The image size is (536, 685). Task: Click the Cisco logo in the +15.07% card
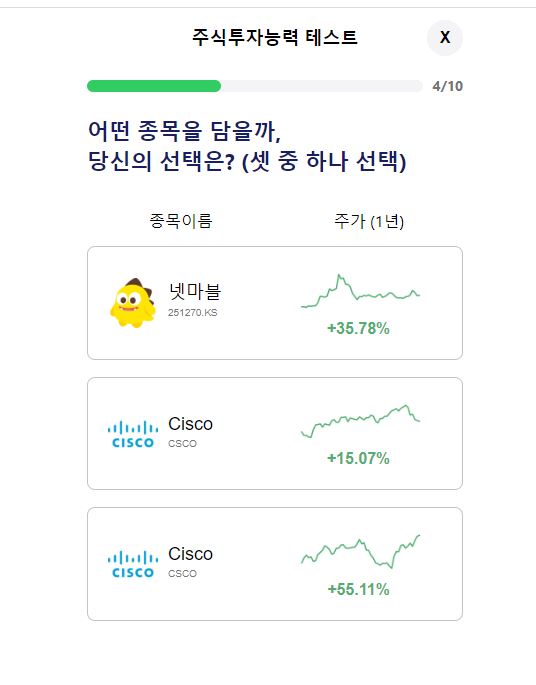point(133,434)
